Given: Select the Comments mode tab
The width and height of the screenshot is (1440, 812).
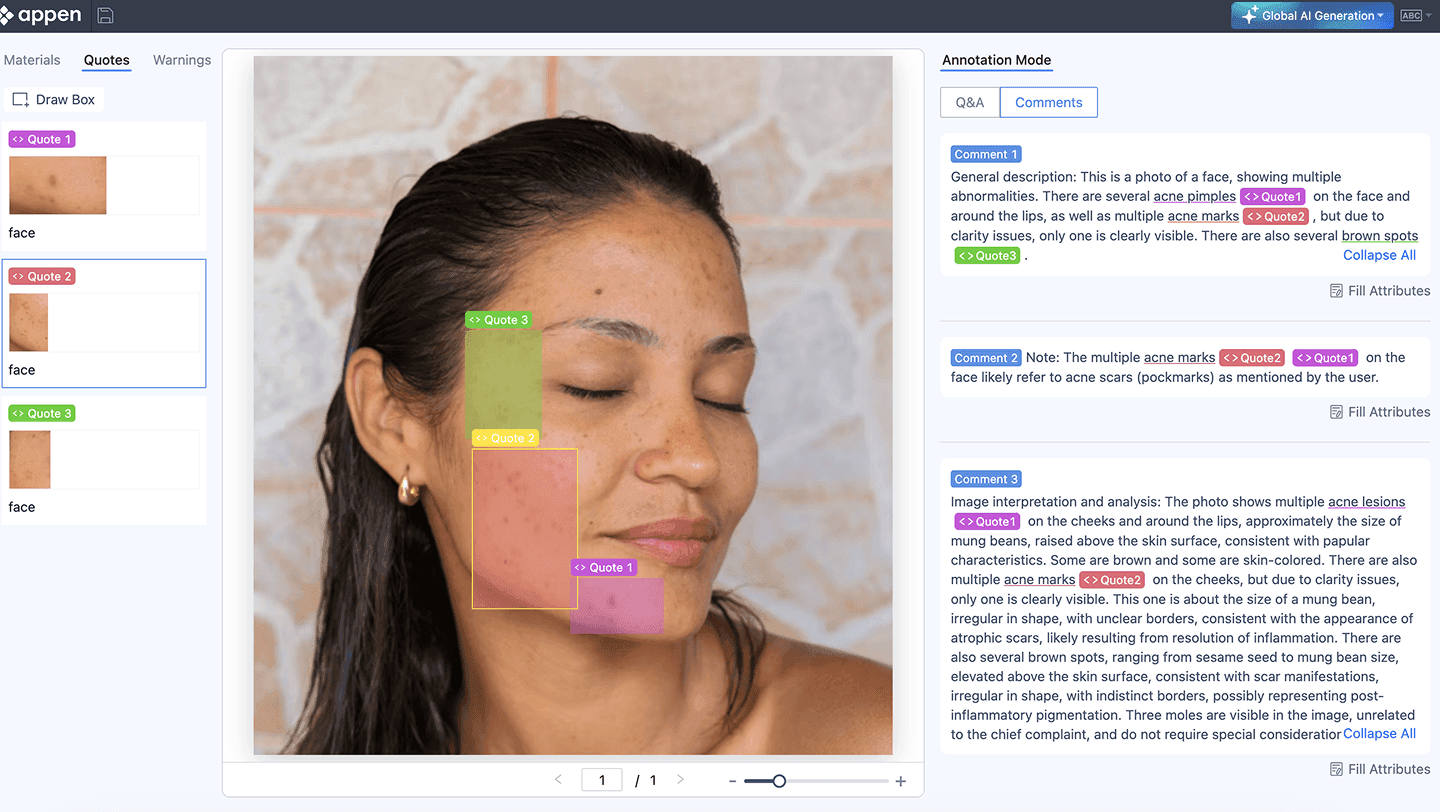Looking at the screenshot, I should (1048, 102).
